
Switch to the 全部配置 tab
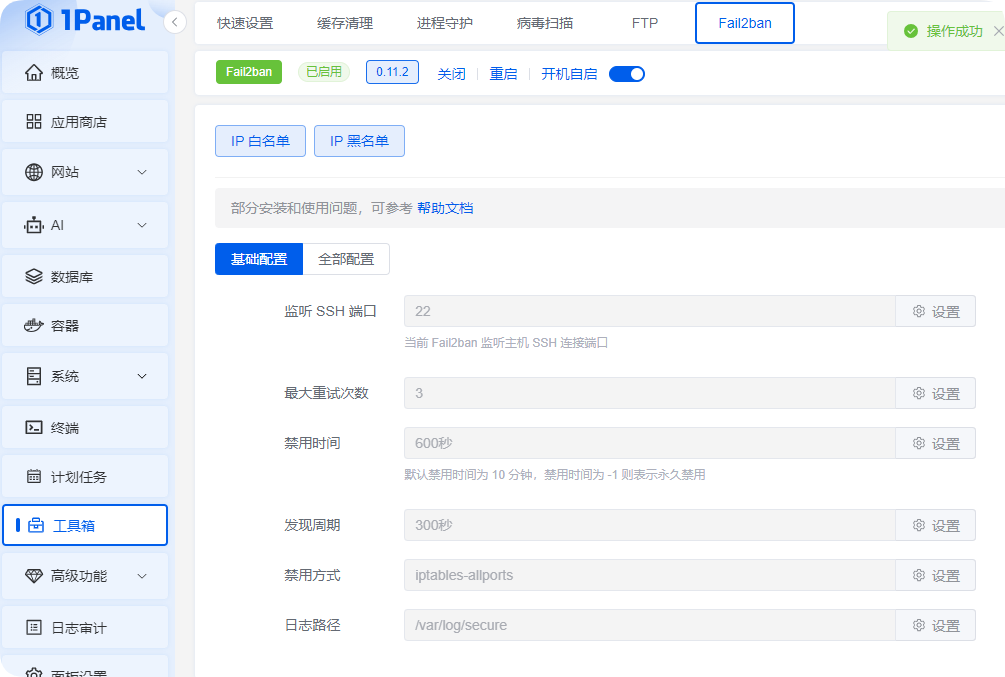[x=346, y=259]
